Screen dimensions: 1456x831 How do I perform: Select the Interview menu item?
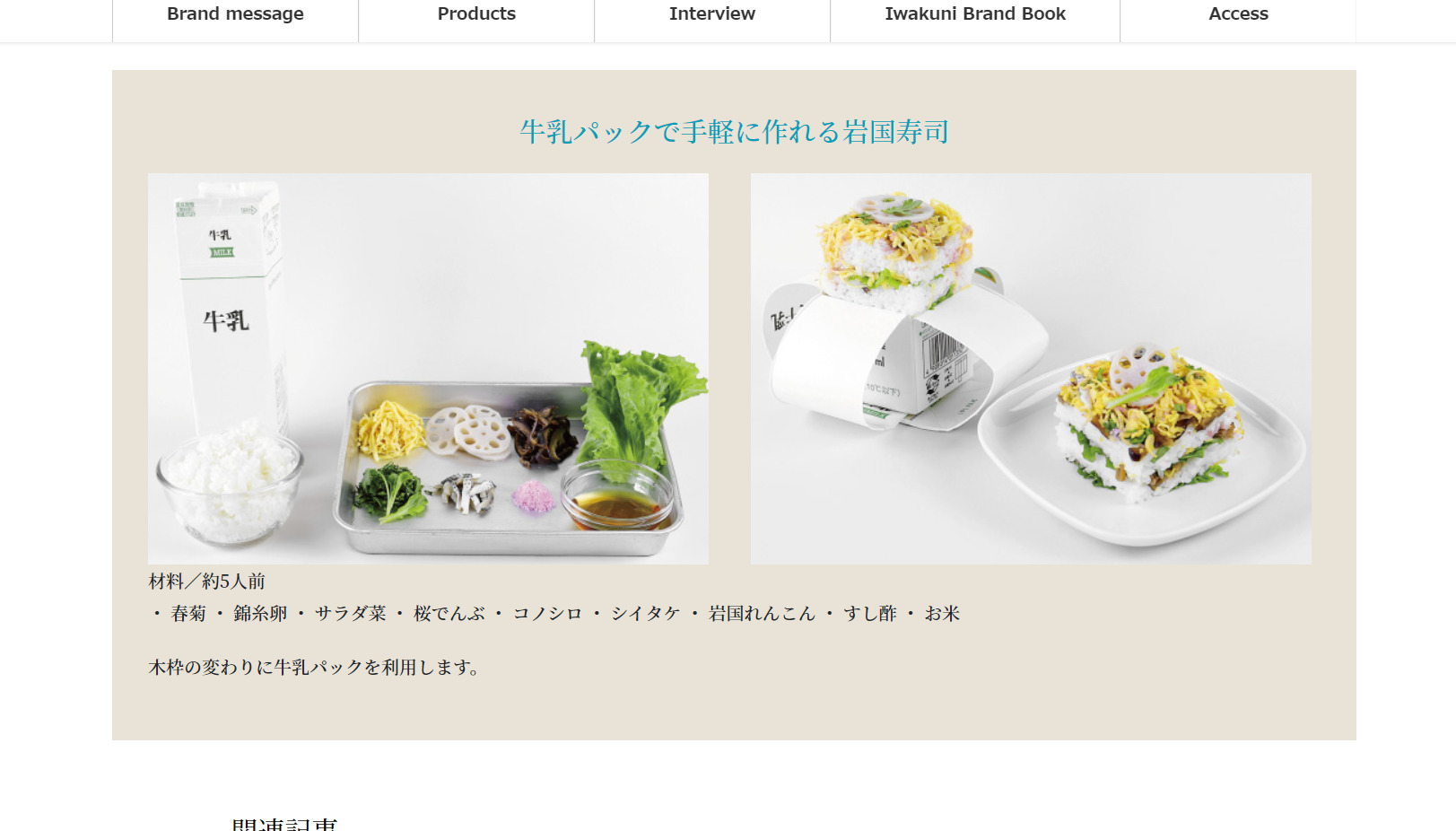coord(712,14)
